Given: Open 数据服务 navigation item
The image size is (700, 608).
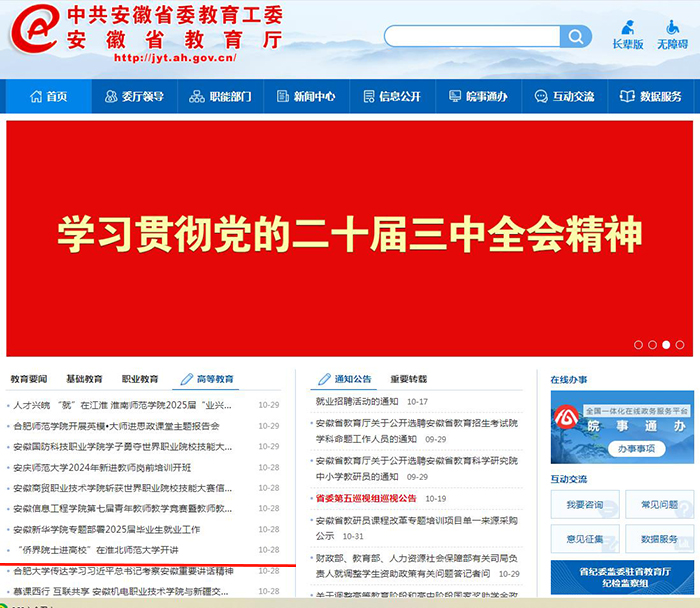Looking at the screenshot, I should (x=650, y=97).
